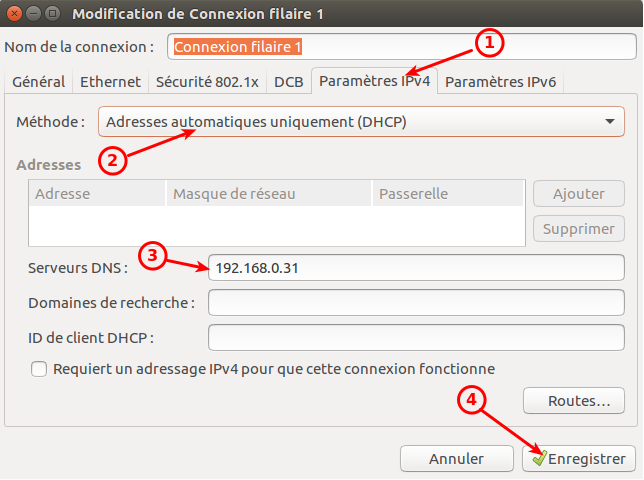Open the Ethernet tab

[x=110, y=82]
